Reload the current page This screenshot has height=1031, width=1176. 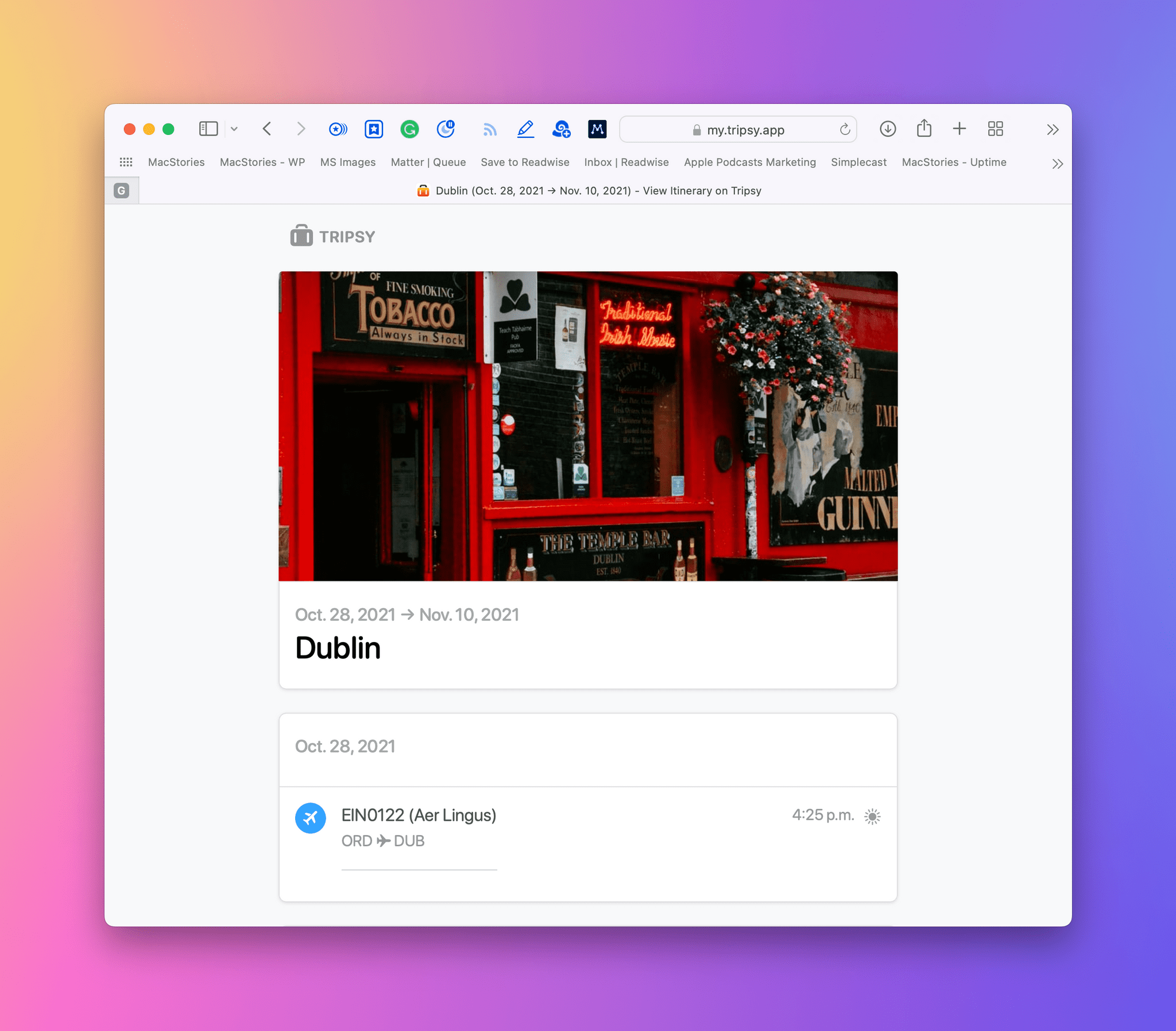pos(845,129)
